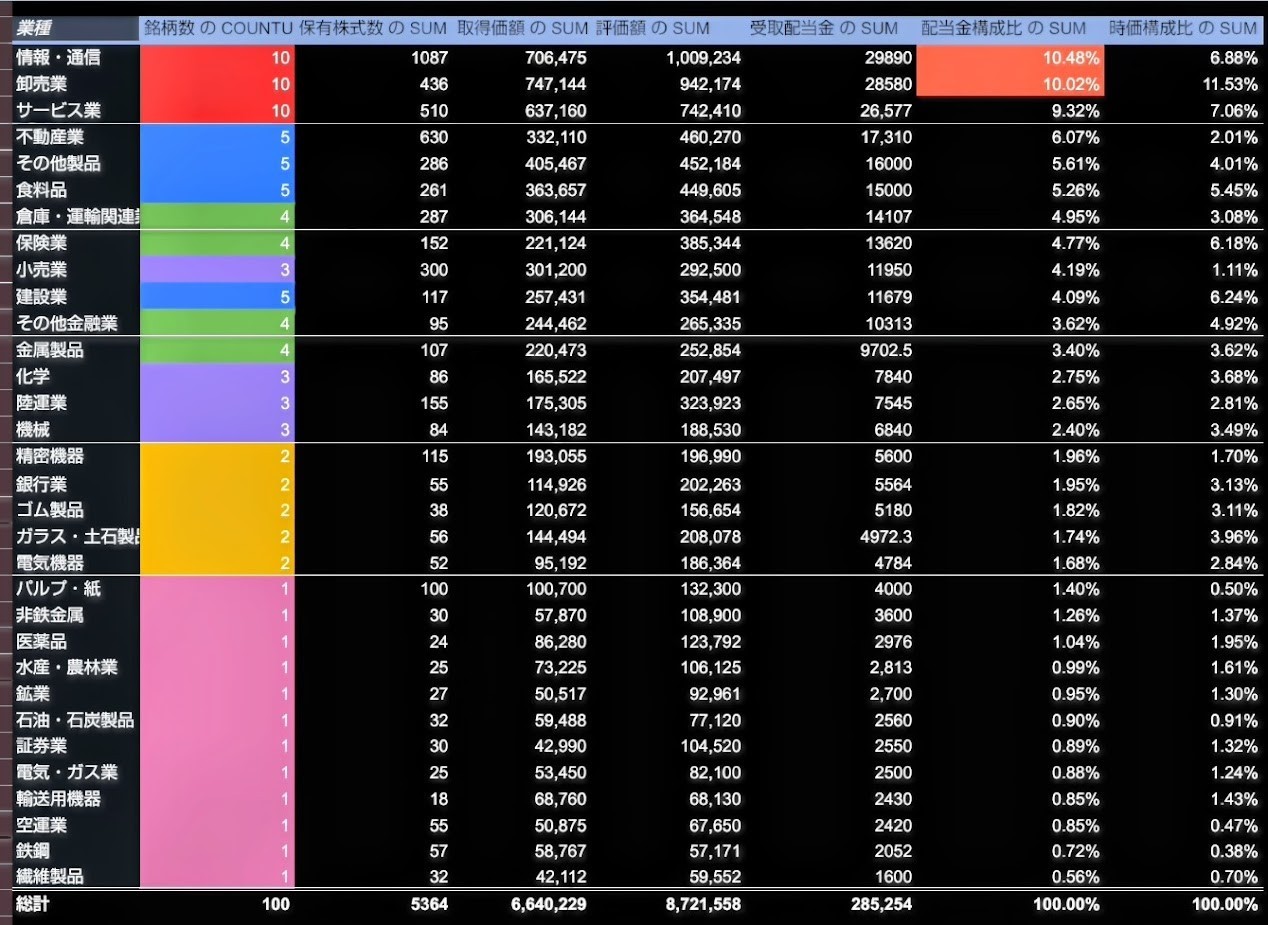Select the 卸売業 row label
Screen dimensions: 1268x925
tap(42, 84)
